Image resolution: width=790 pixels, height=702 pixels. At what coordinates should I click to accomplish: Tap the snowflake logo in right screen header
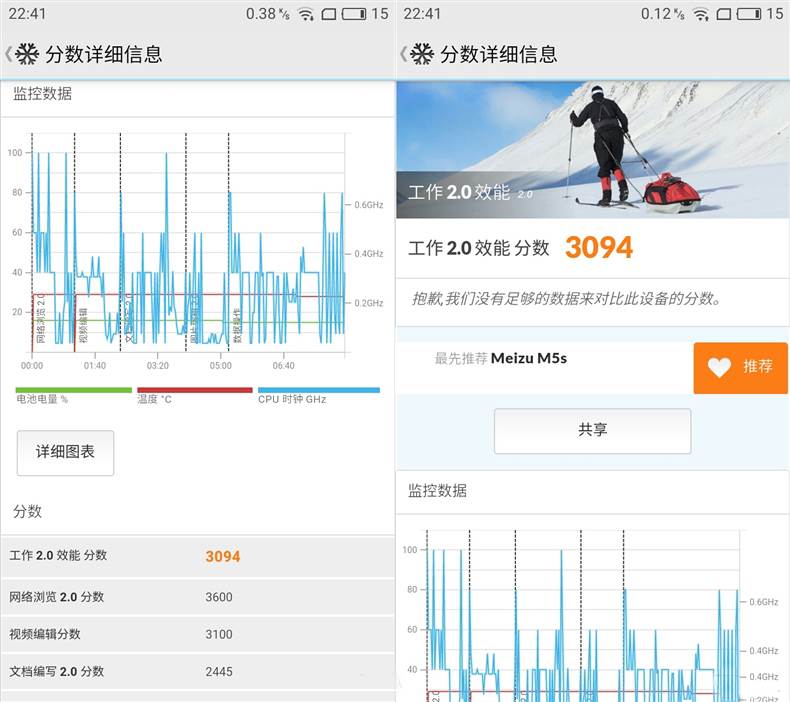tap(423, 54)
